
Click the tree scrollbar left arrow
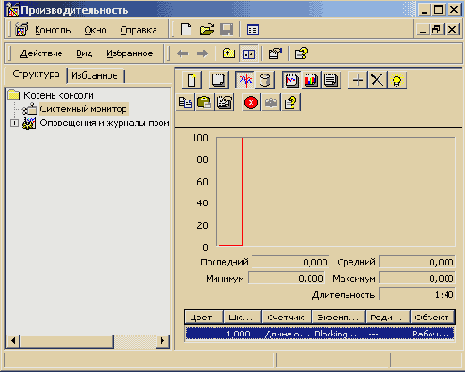[13, 341]
